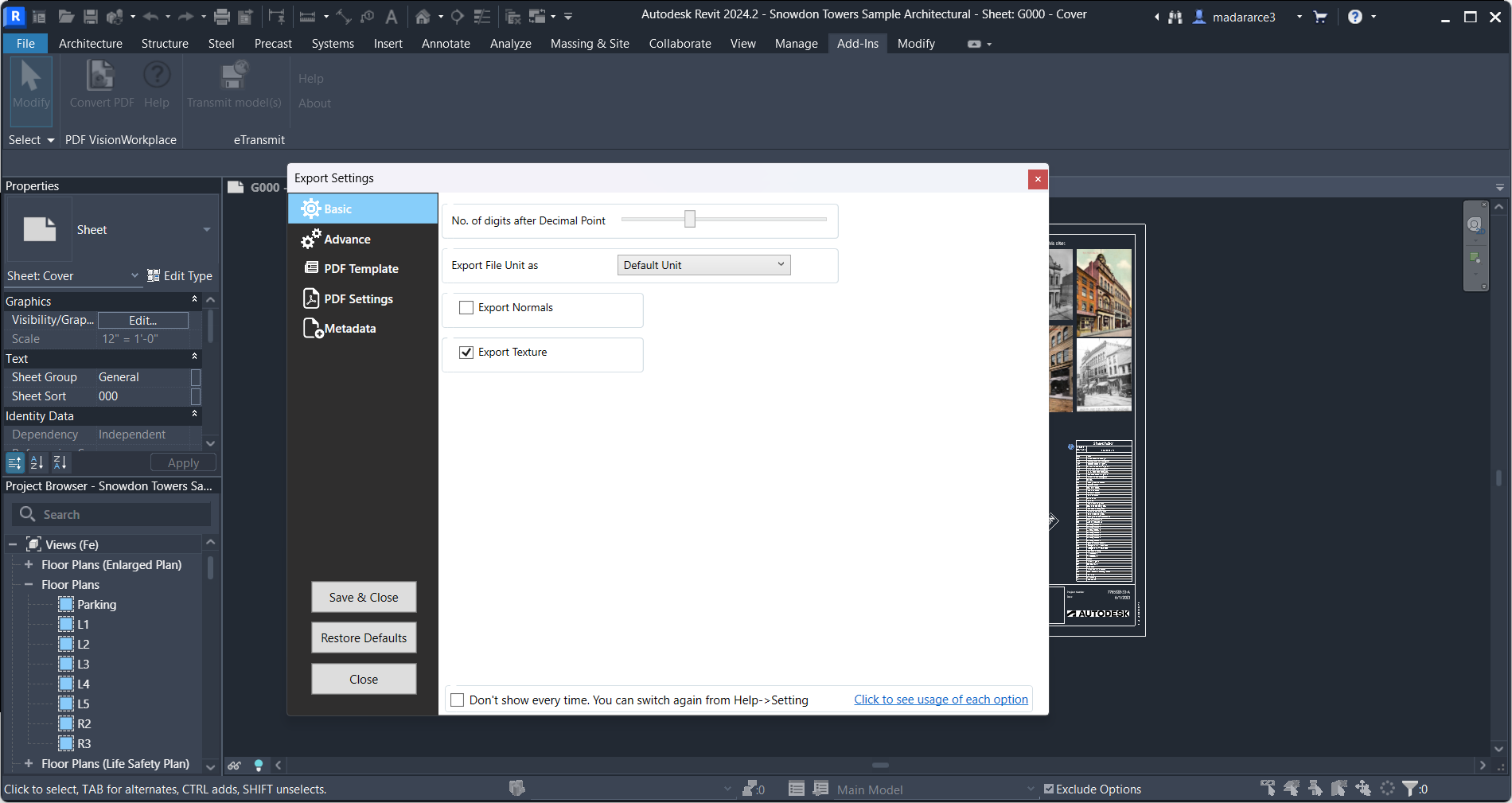Open 'Click to see usage of each option' link

point(941,700)
